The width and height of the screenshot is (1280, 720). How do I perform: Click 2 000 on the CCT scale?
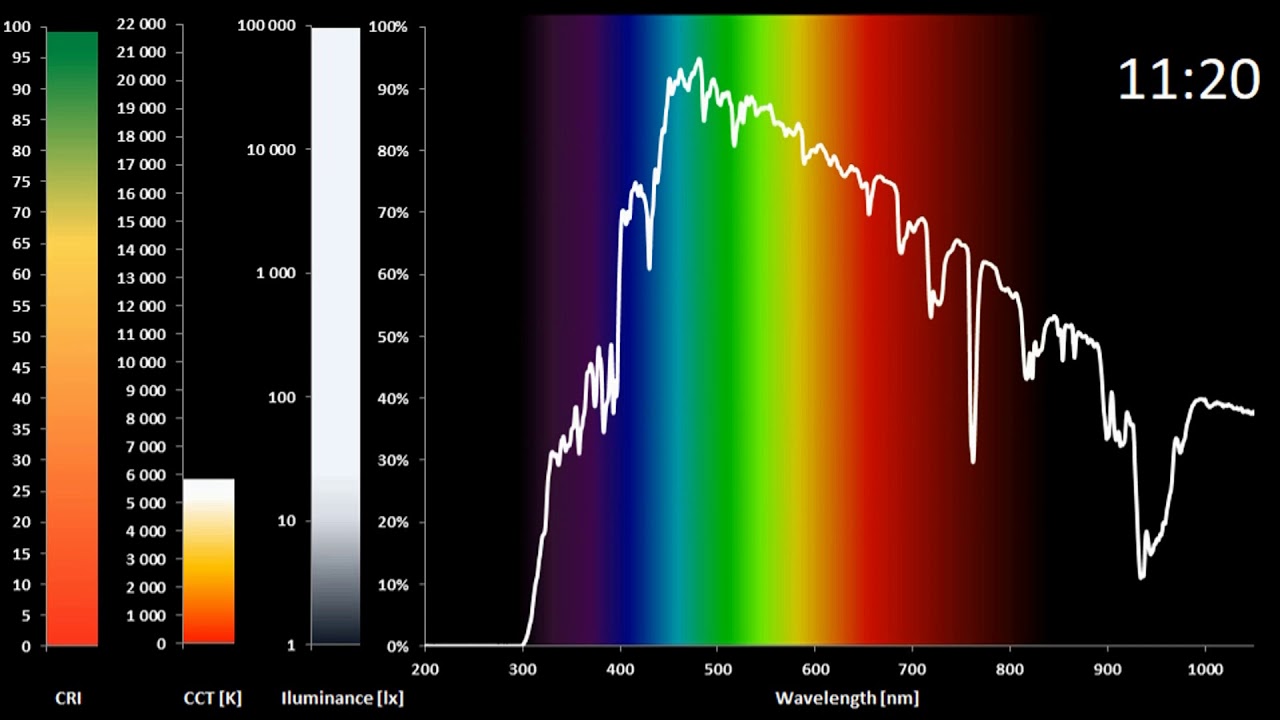pyautogui.click(x=146, y=588)
